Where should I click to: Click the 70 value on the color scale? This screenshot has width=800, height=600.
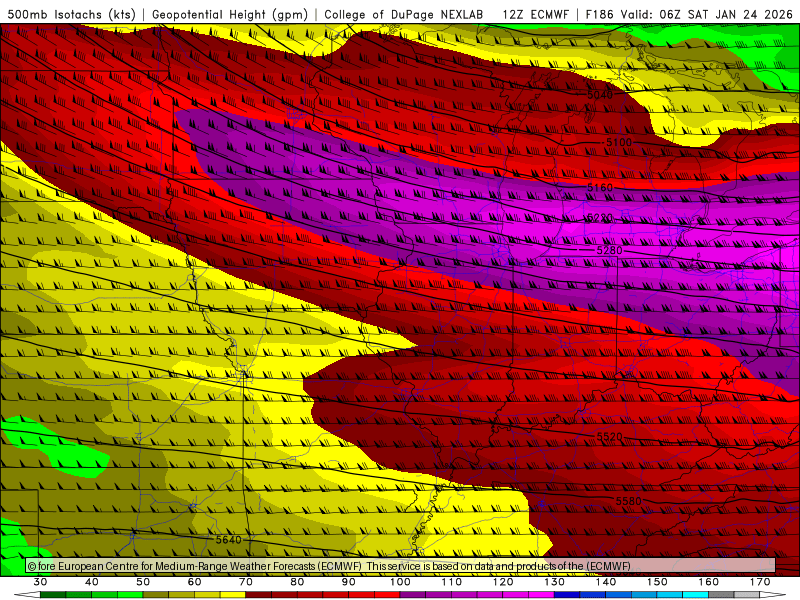click(246, 582)
